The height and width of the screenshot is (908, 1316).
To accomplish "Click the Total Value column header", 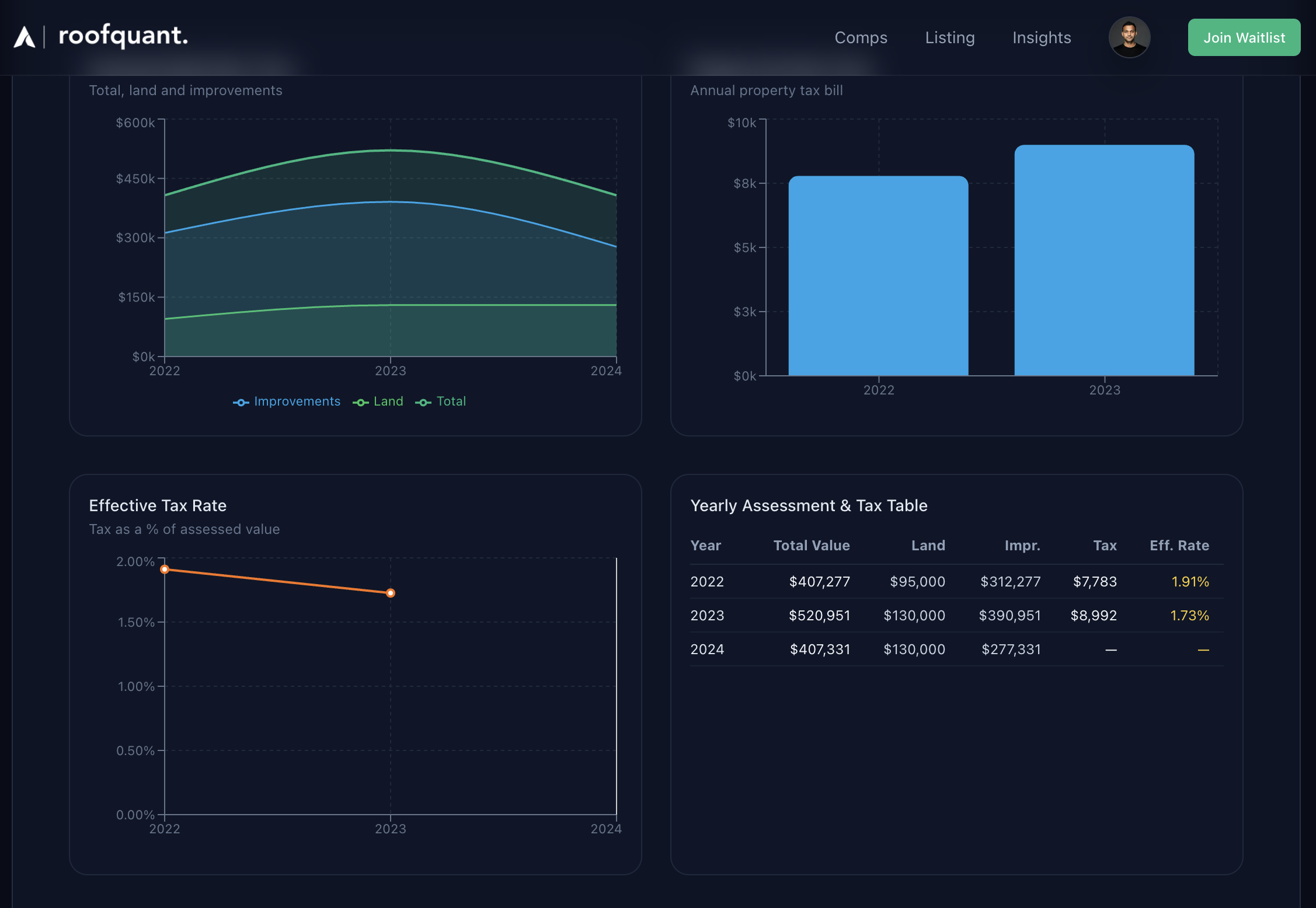I will pyautogui.click(x=811, y=546).
